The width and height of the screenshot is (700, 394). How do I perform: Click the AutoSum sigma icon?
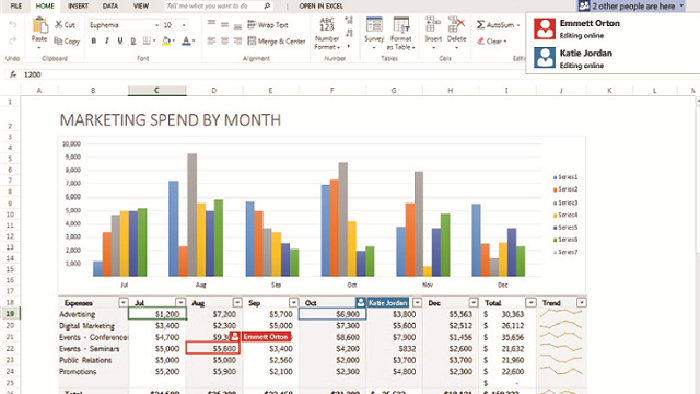pyautogui.click(x=481, y=25)
